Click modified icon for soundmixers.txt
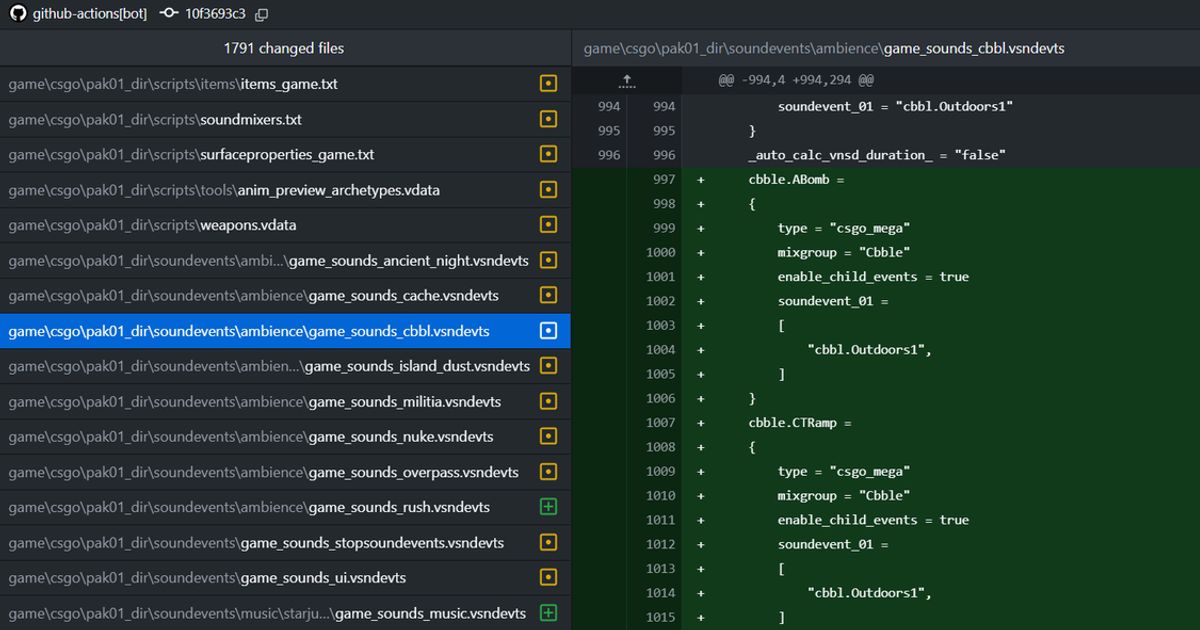Viewport: 1200px width, 630px height. 548,119
